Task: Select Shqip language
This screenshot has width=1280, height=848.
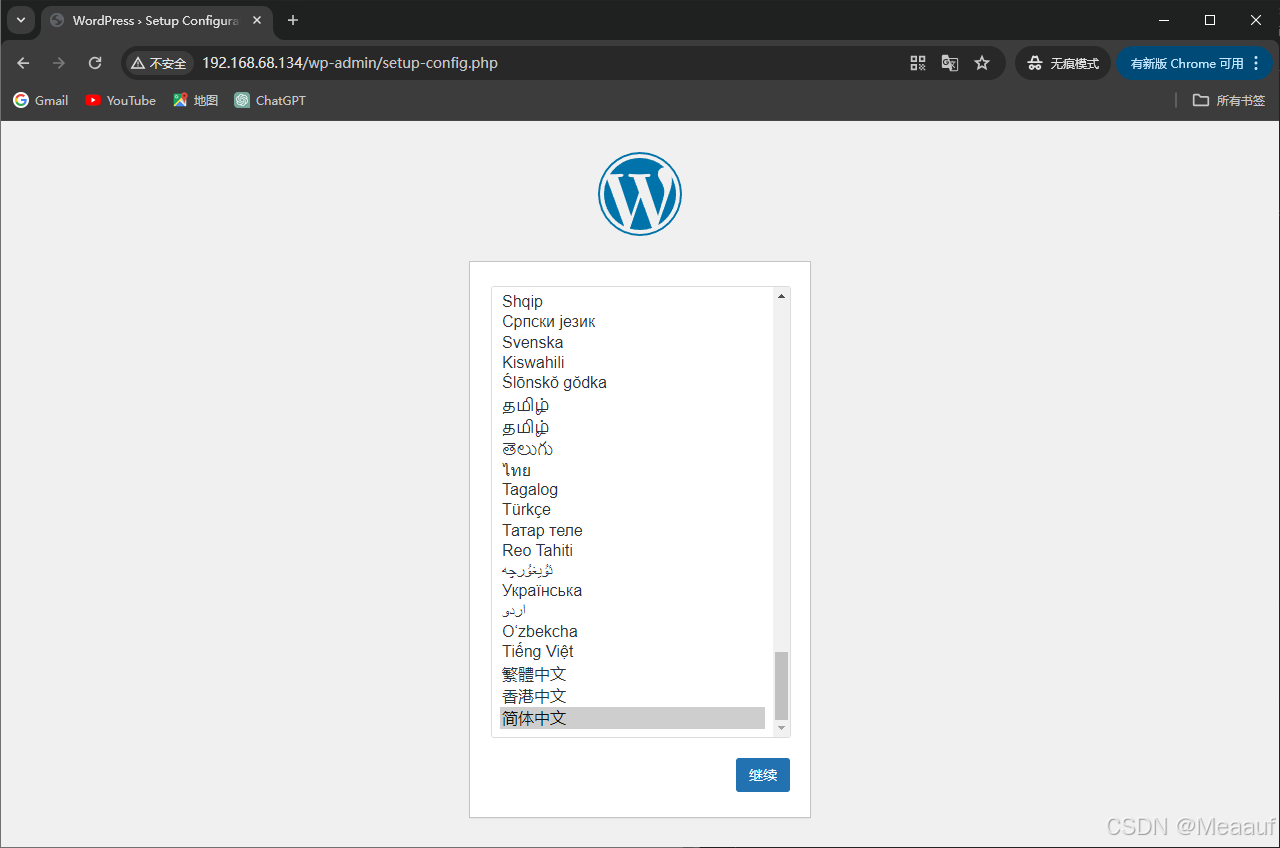Action: click(632, 301)
